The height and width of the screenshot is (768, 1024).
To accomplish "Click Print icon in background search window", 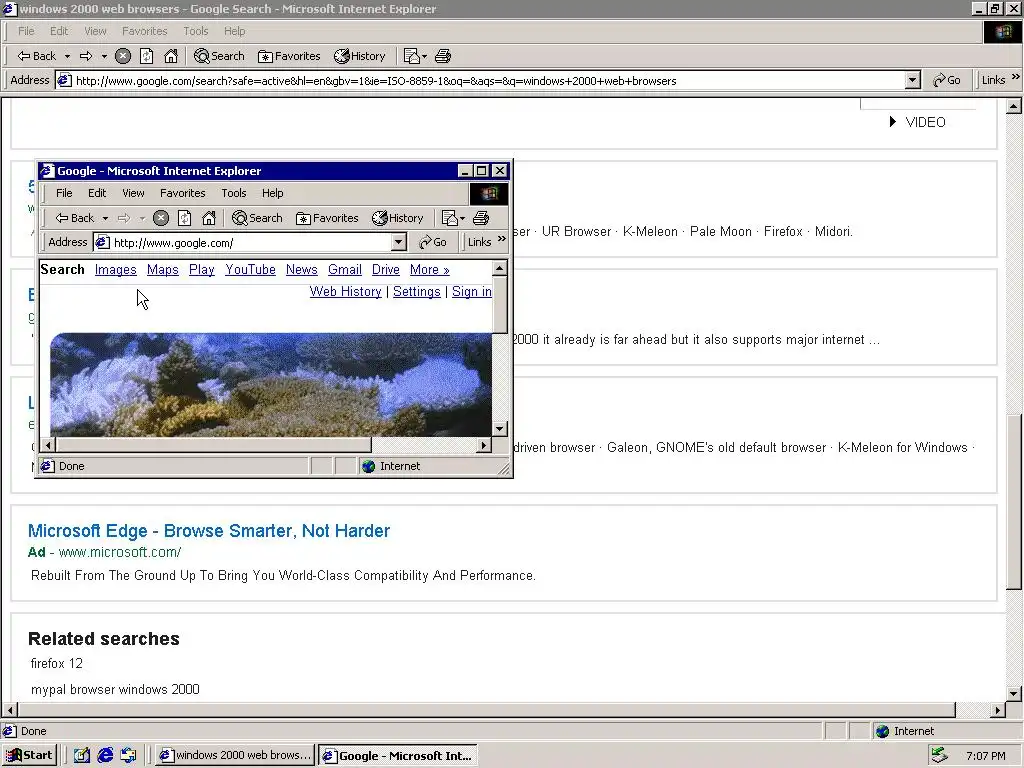I will (443, 56).
